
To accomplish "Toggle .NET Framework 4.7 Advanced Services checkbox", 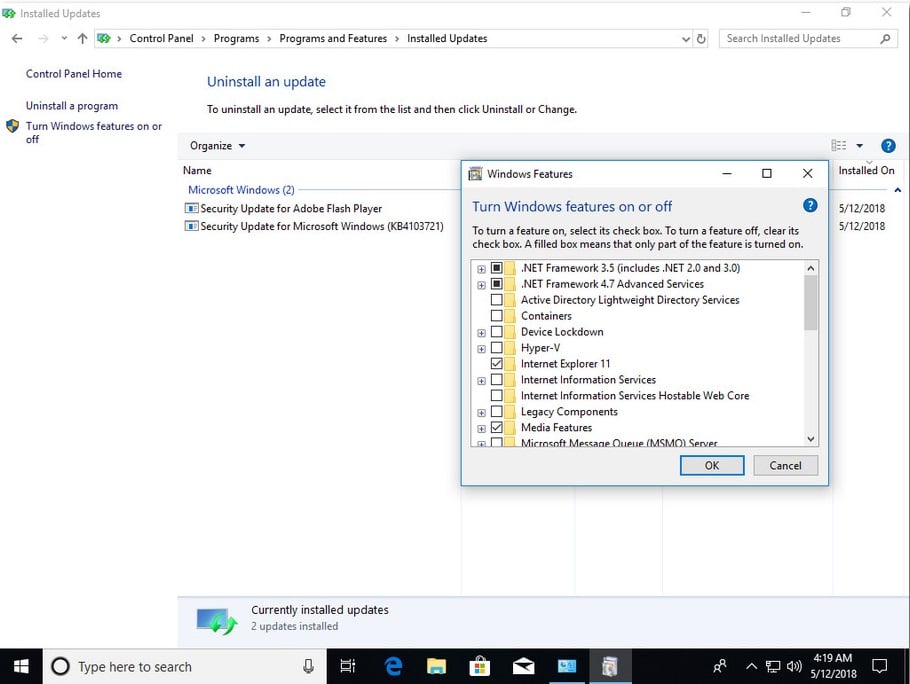I will tap(497, 284).
